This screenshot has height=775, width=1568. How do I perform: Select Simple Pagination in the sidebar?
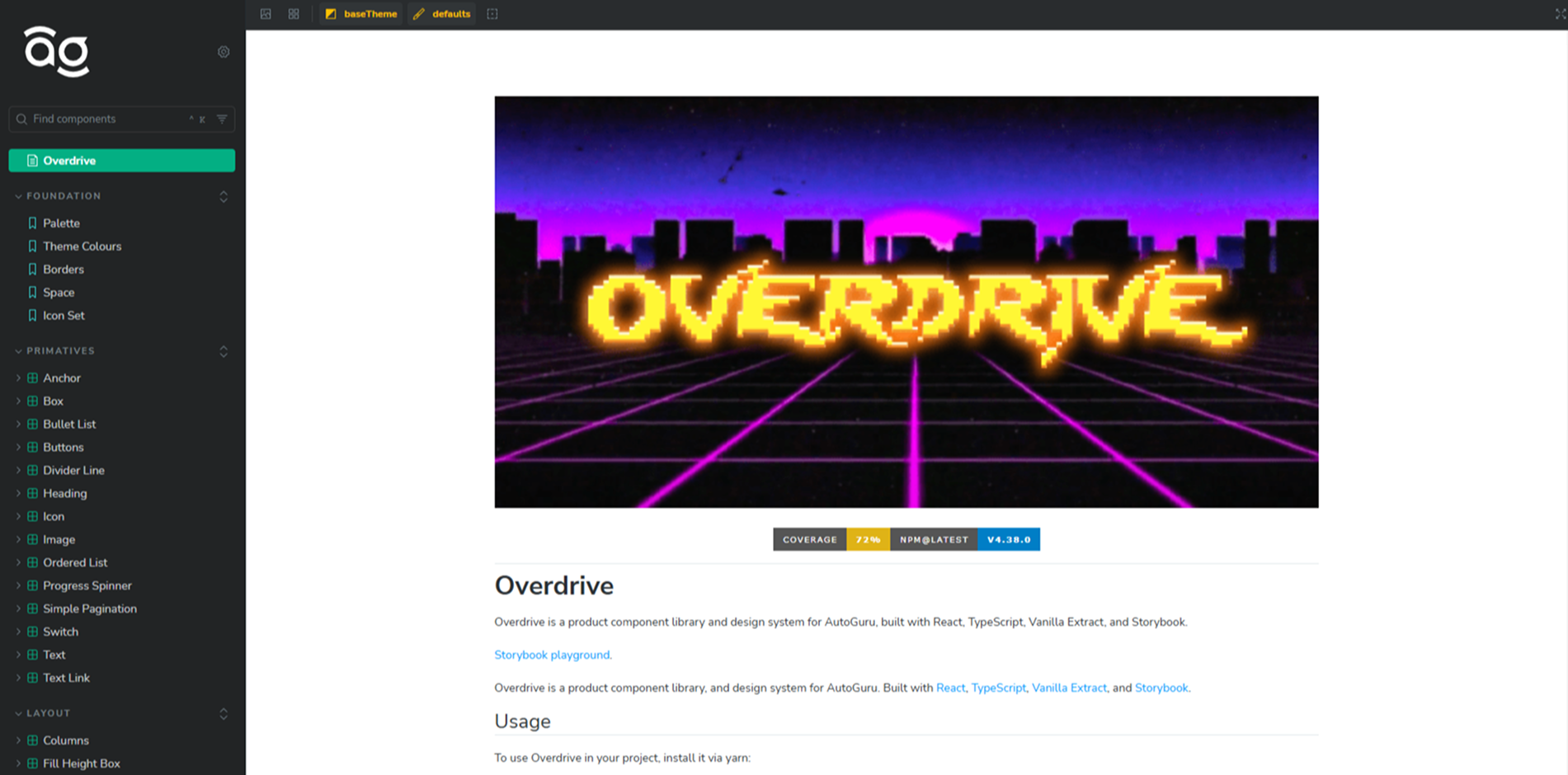[90, 609]
